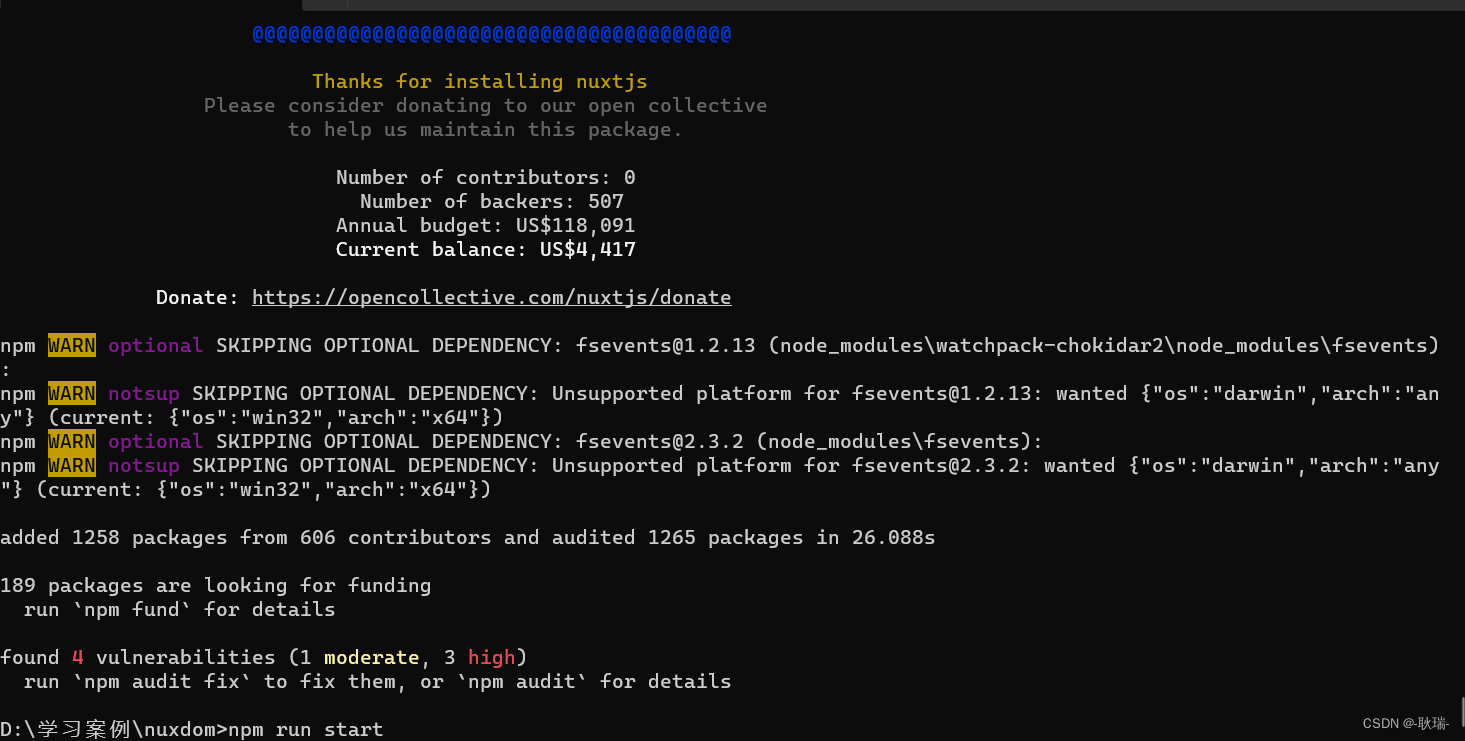Open the opencollective.com/nuxtjs/donate link

tap(492, 298)
